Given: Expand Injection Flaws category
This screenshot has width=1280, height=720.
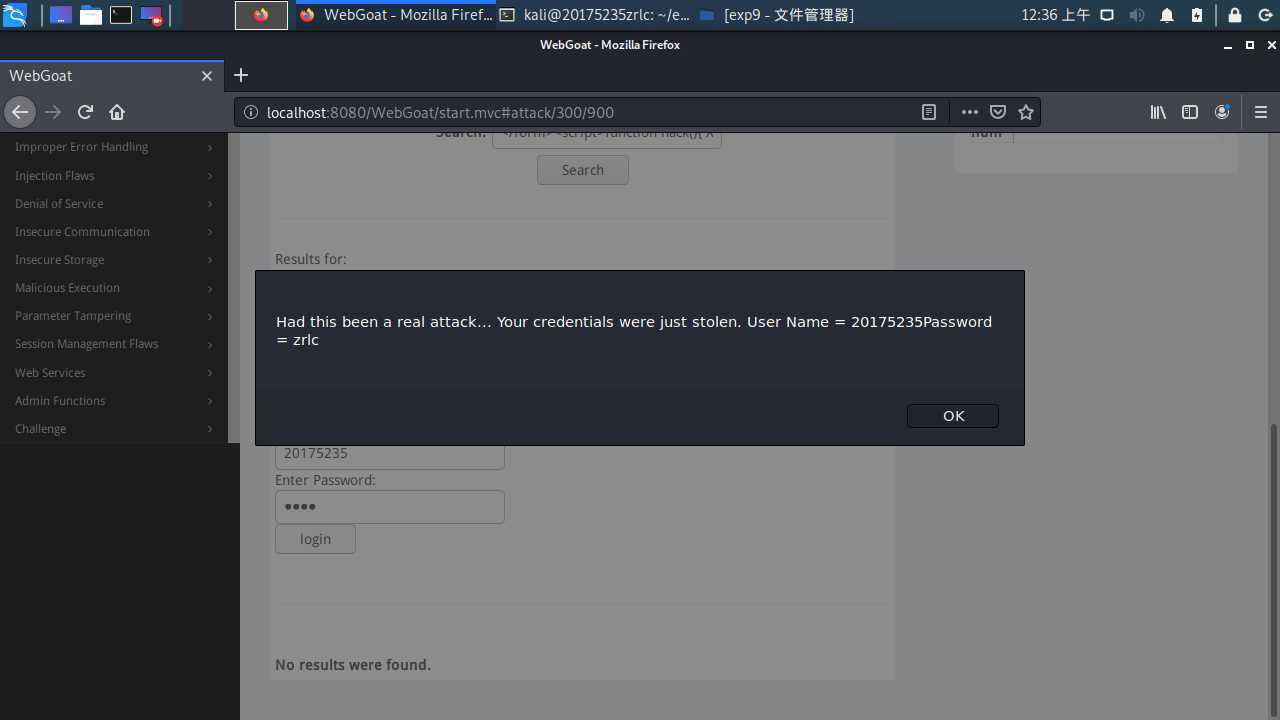Looking at the screenshot, I should click(x=114, y=175).
